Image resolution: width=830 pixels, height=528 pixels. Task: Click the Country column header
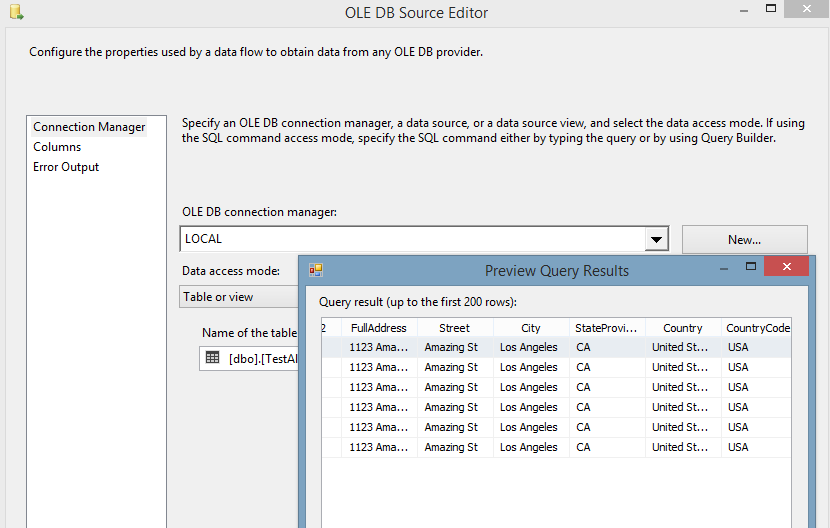click(683, 328)
